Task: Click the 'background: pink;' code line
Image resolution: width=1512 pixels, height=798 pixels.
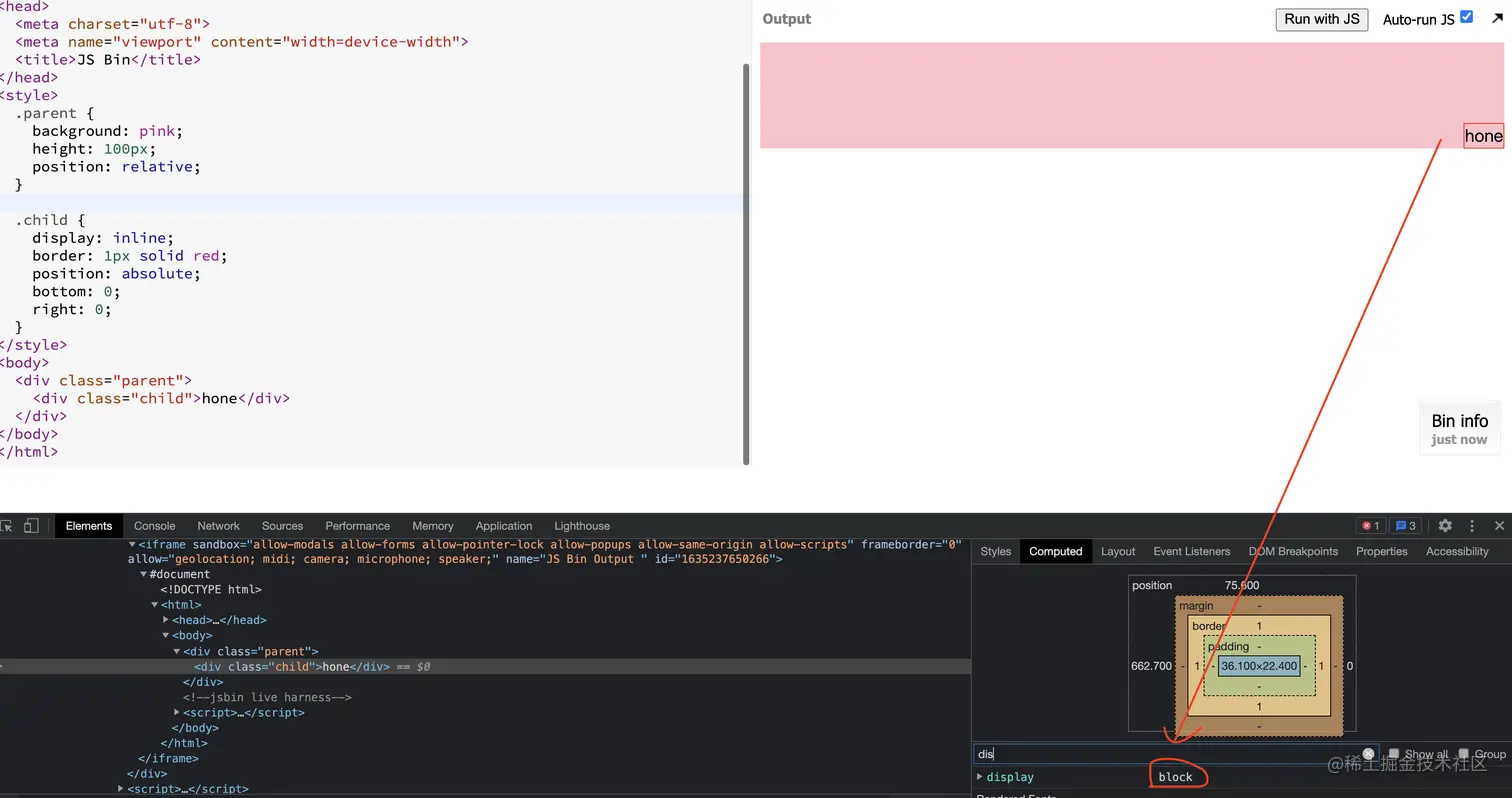Action: (x=107, y=131)
